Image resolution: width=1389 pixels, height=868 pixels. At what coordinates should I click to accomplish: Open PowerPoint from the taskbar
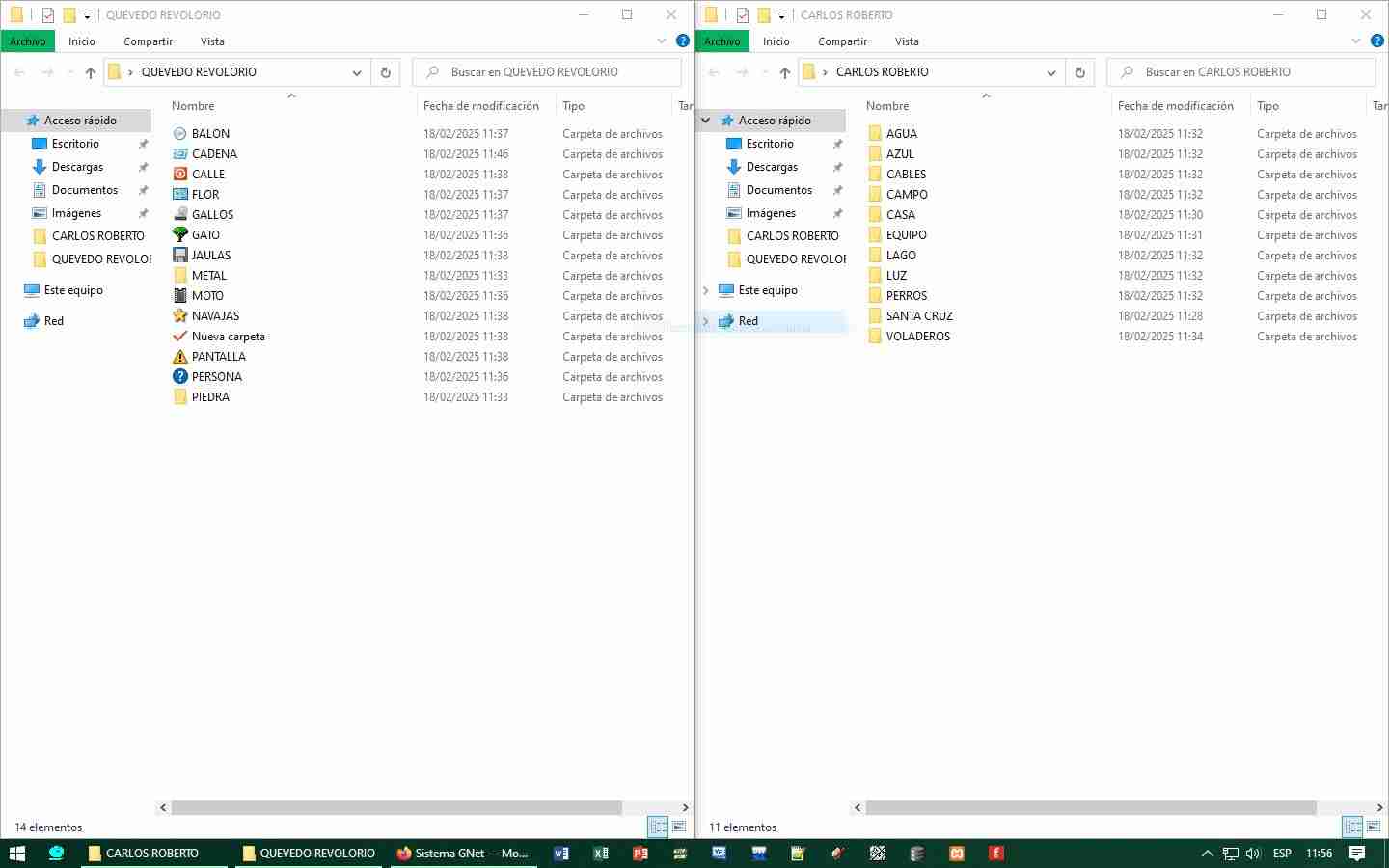(640, 854)
